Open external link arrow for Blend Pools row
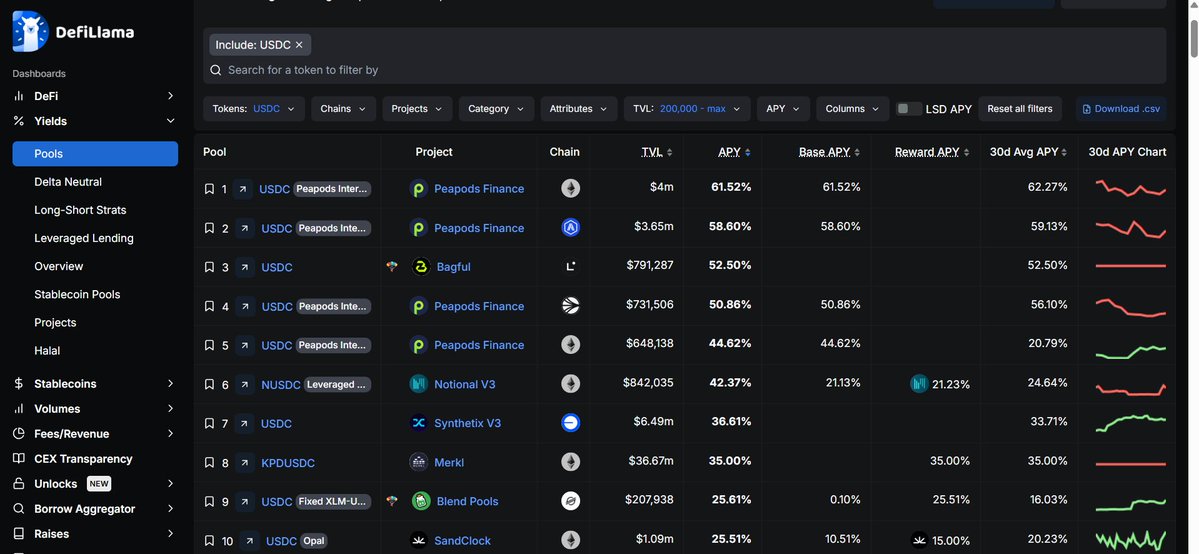The height and width of the screenshot is (554, 1199). click(245, 501)
